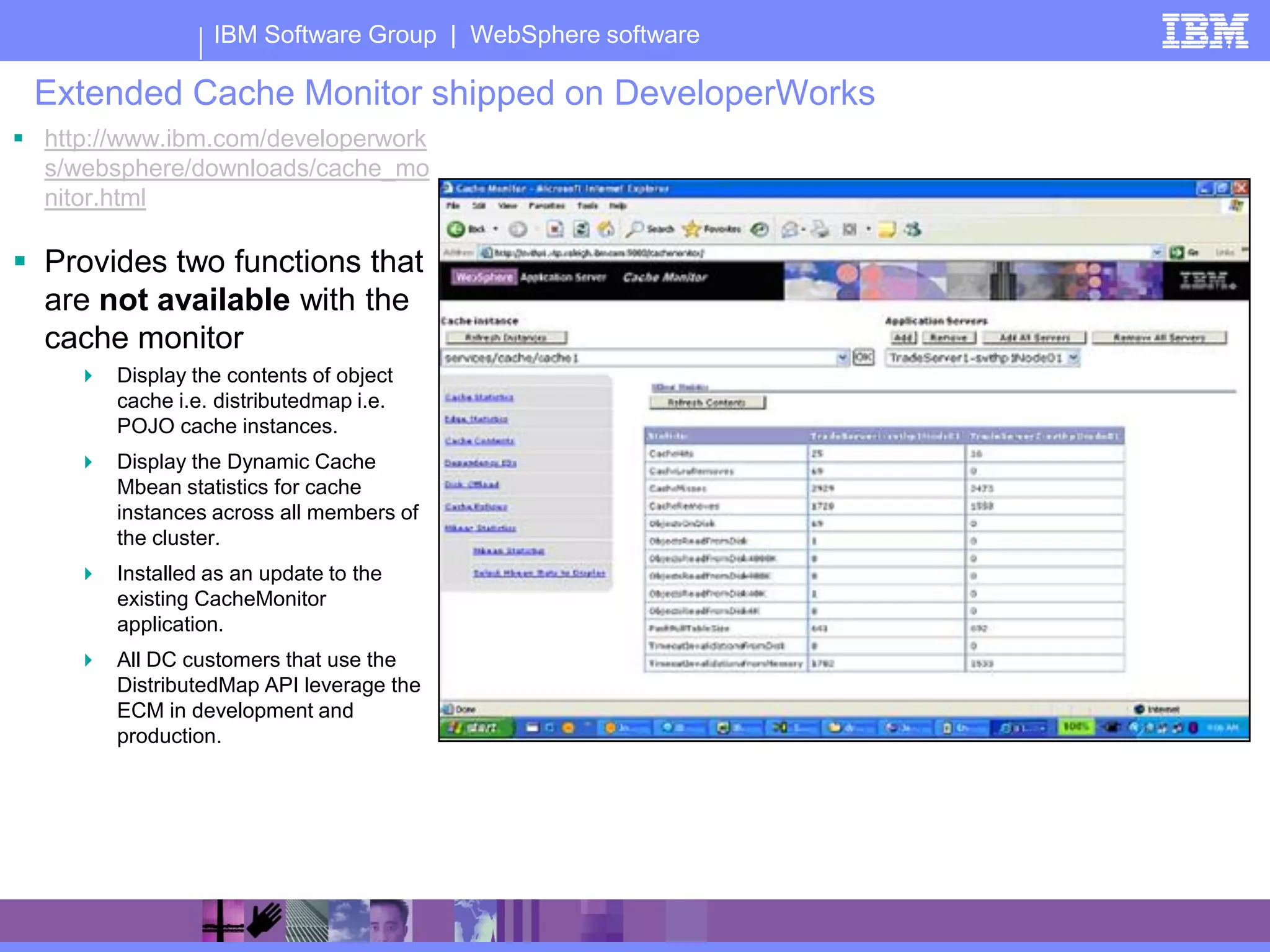Click the taskbar clock
Viewport: 1270px width, 952px height.
(1224, 728)
